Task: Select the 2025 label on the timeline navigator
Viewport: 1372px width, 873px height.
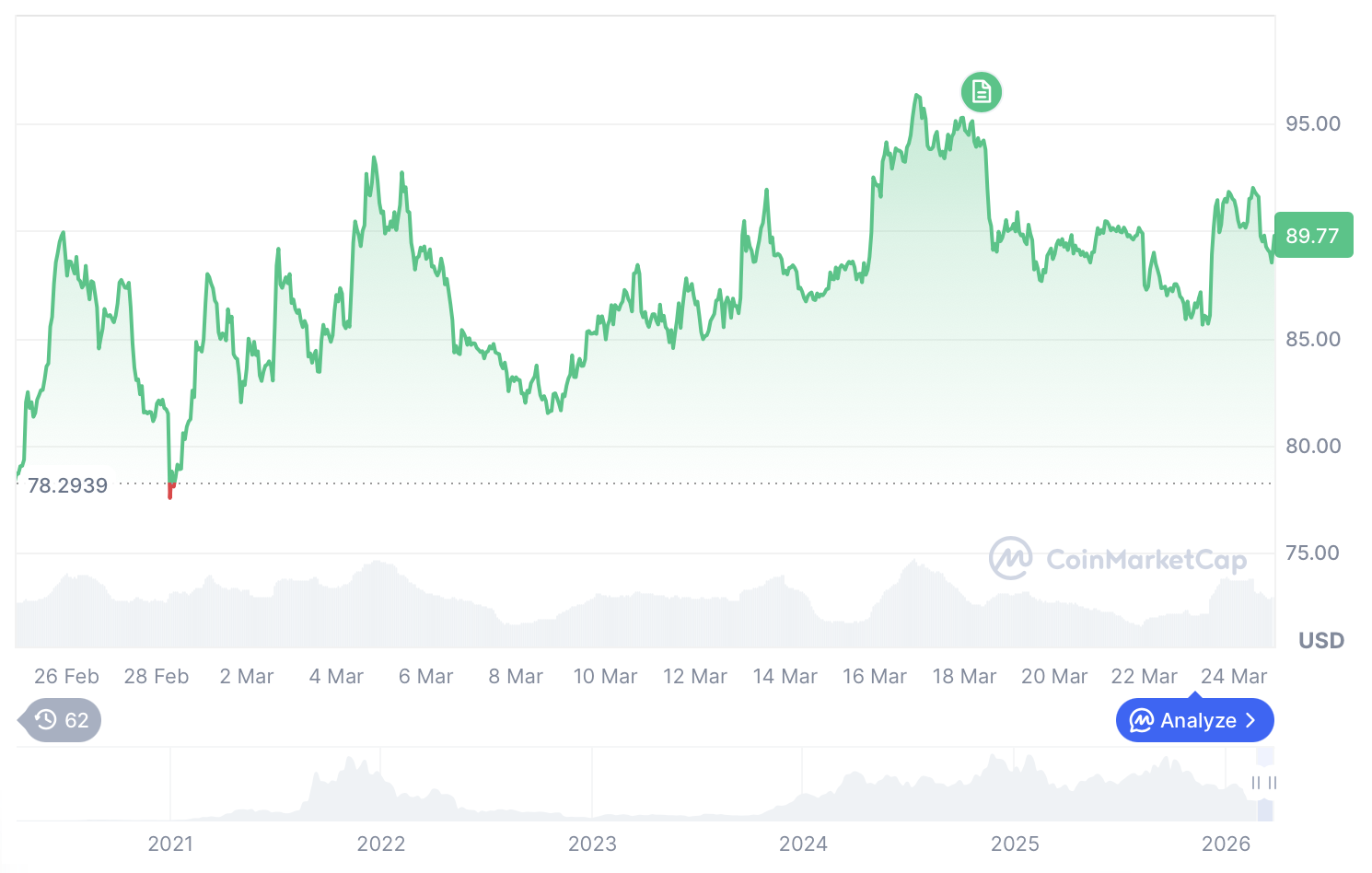Action: (x=1015, y=844)
